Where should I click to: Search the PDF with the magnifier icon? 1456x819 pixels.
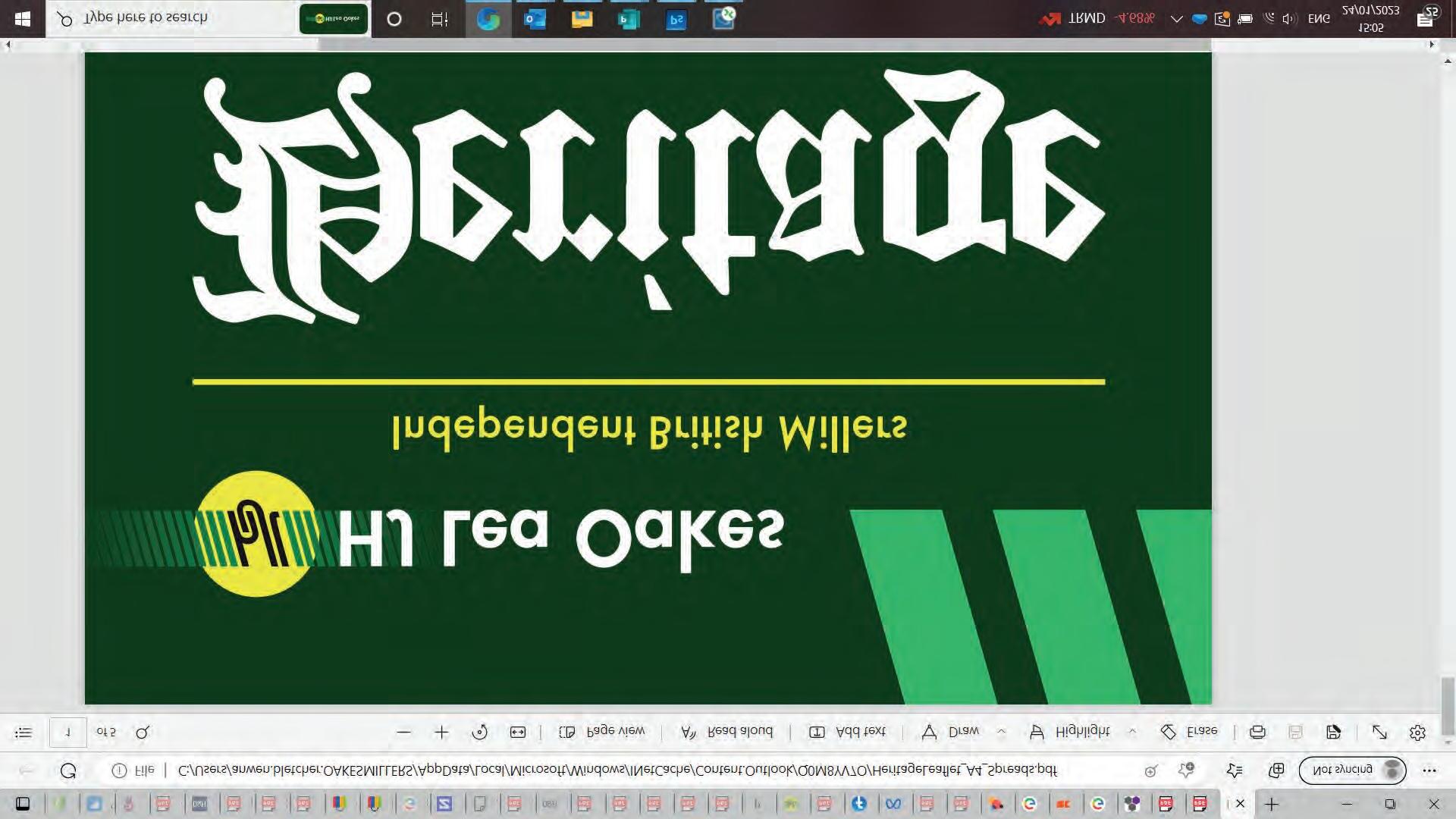click(143, 733)
